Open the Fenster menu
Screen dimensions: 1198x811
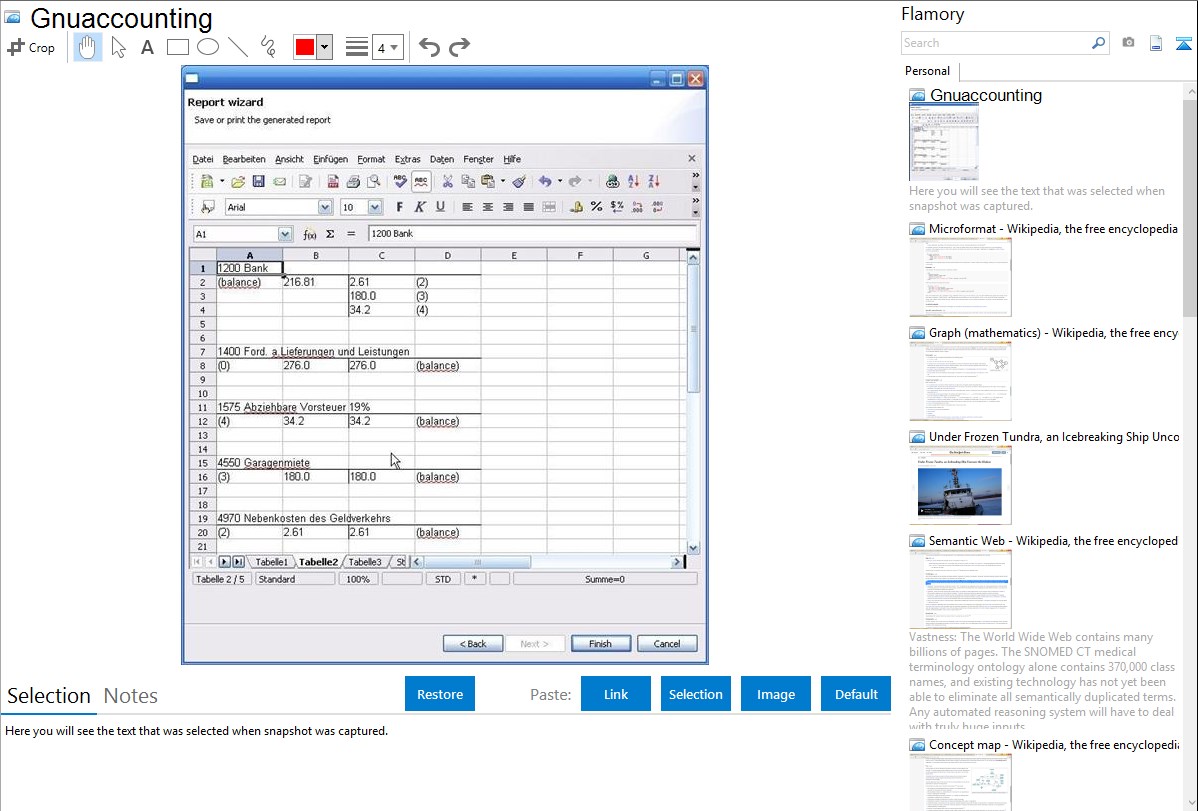click(478, 159)
